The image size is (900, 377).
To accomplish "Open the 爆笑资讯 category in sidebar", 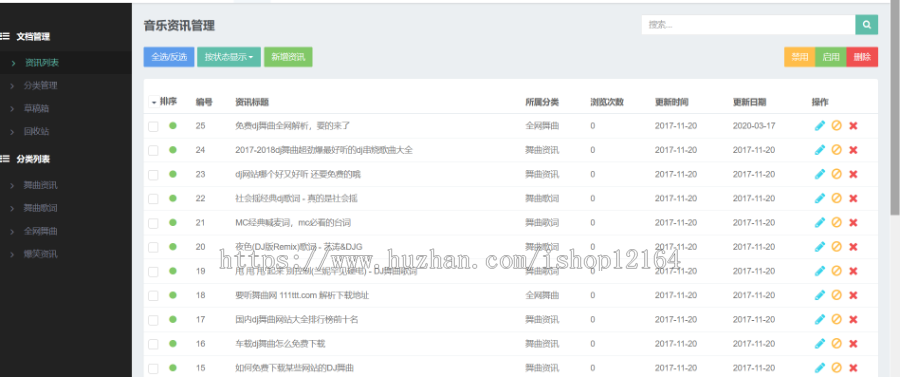I will 40,254.
